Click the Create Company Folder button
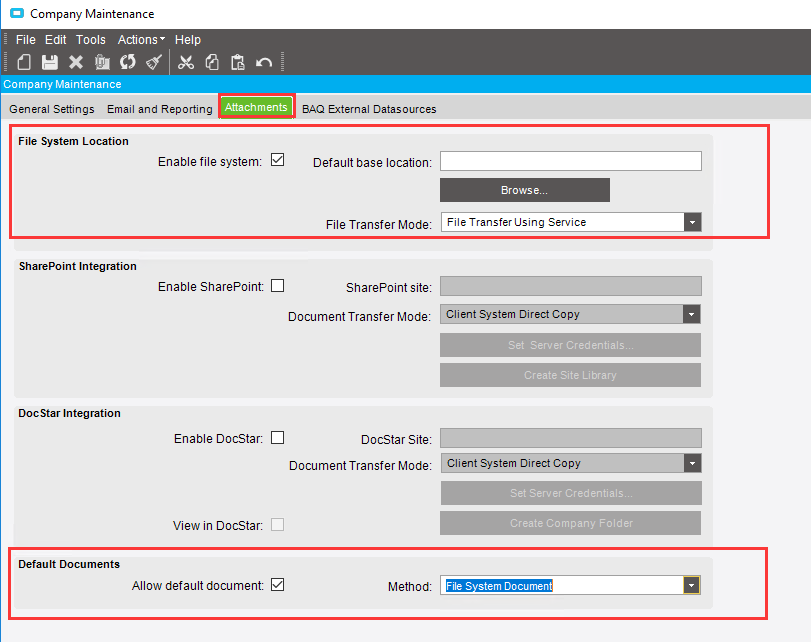Viewport: 811px width, 642px height. tap(570, 523)
